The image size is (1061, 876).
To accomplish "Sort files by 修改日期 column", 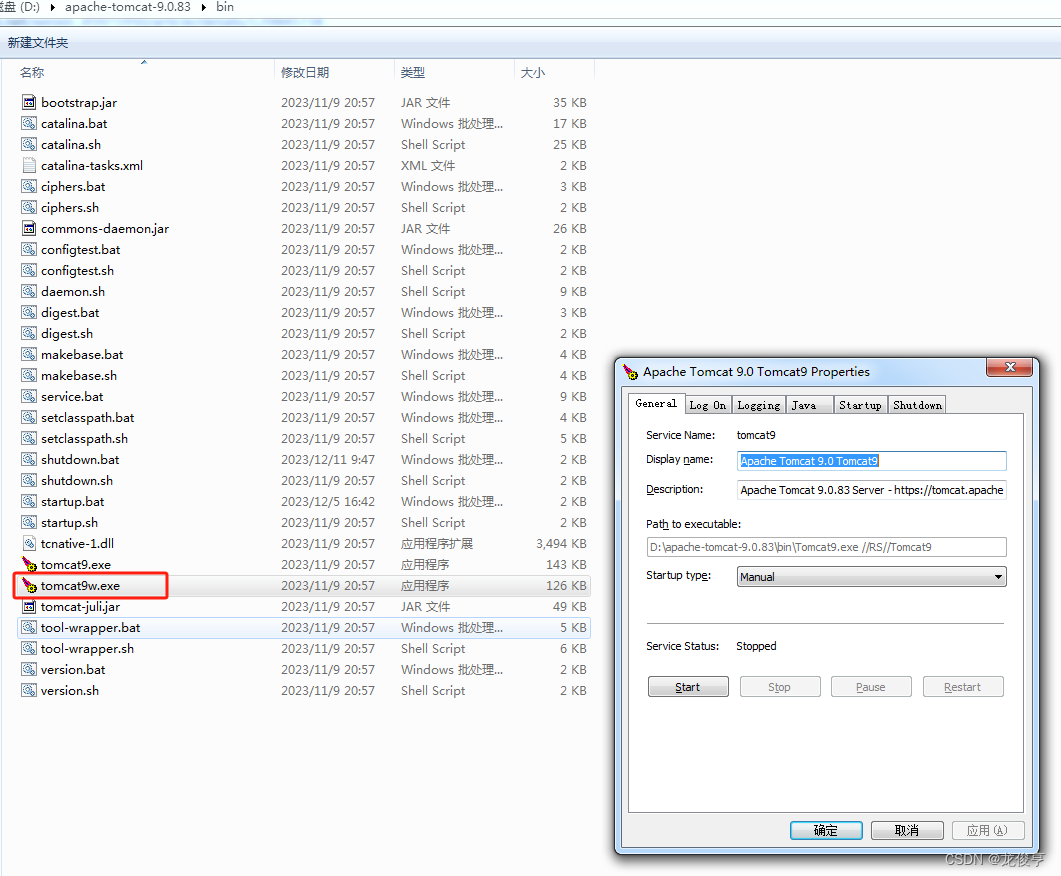I will click(x=305, y=72).
